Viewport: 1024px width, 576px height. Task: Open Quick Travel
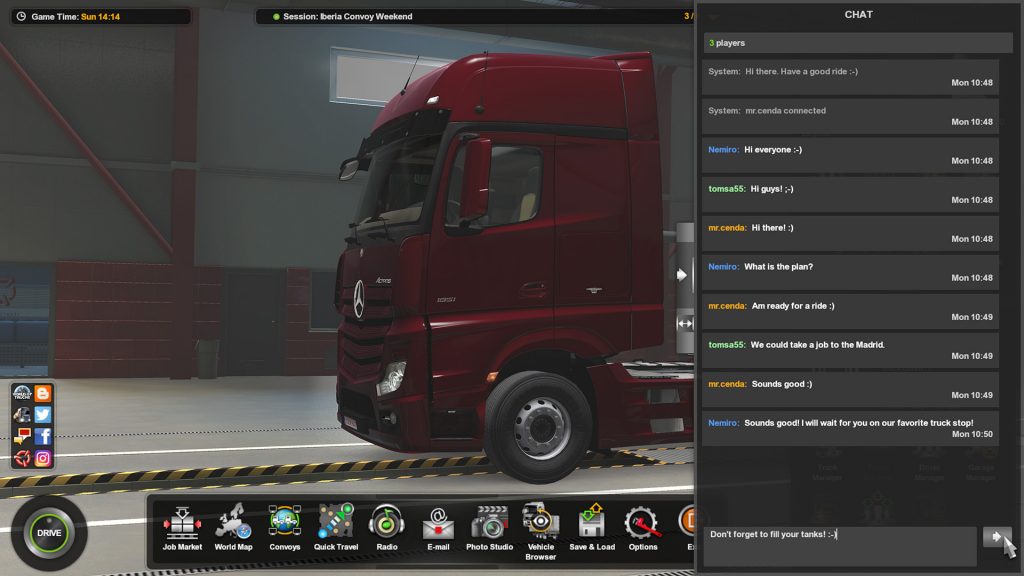(x=336, y=528)
